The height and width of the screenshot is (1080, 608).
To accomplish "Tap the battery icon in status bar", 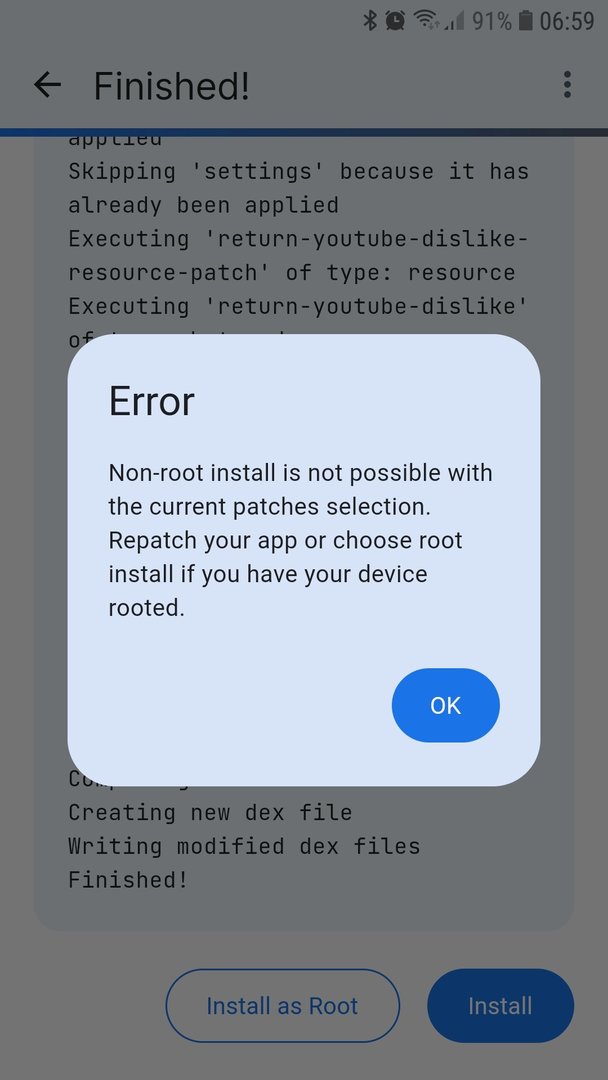I will (x=526, y=21).
